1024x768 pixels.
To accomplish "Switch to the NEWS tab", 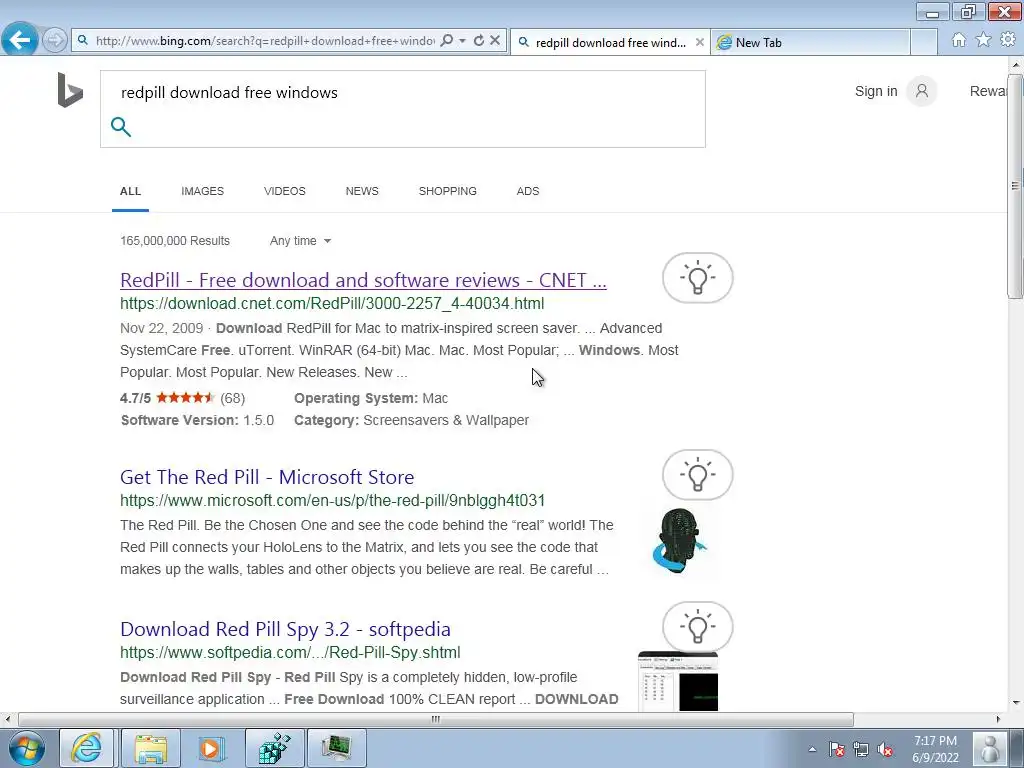I will 362,191.
